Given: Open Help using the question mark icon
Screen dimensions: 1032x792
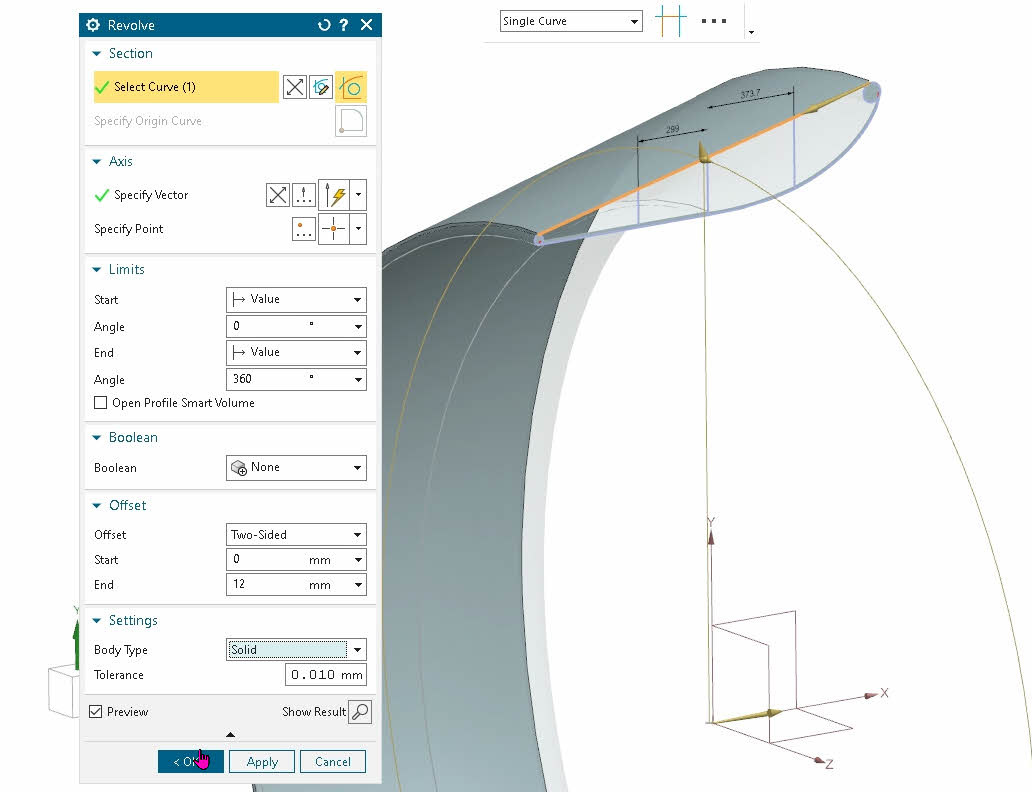Looking at the screenshot, I should (344, 25).
